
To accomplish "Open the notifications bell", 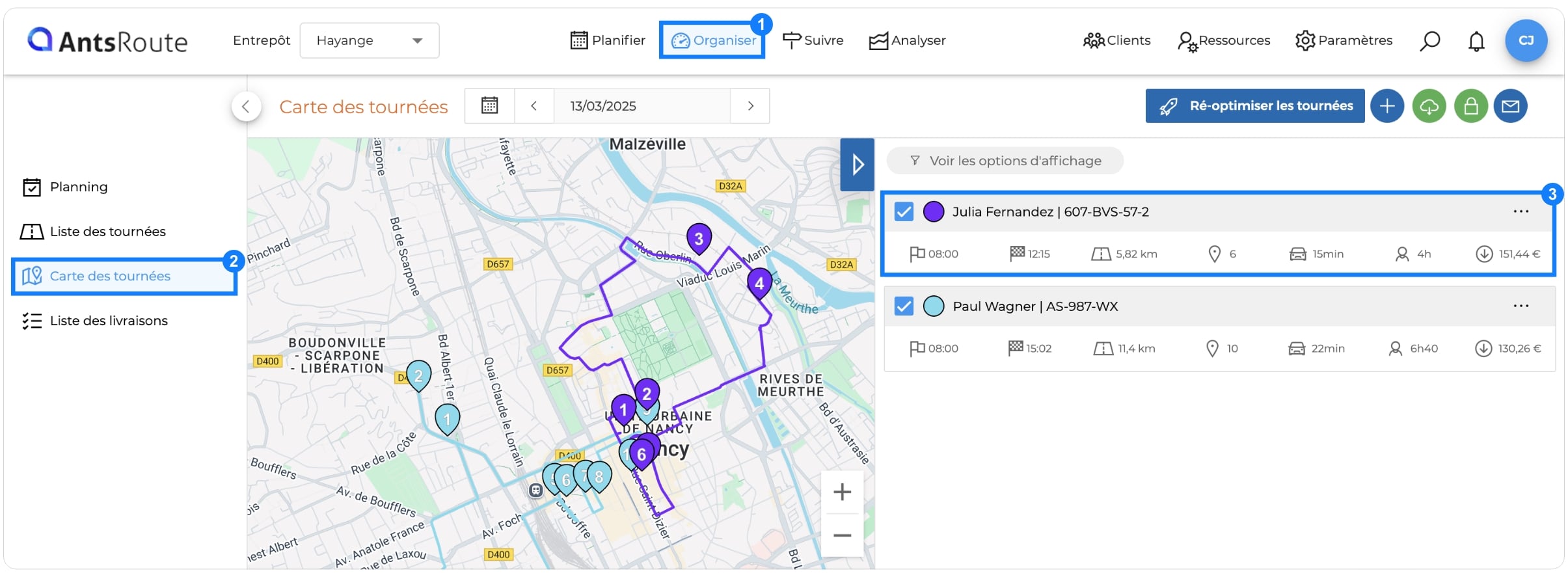I will 1476,41.
